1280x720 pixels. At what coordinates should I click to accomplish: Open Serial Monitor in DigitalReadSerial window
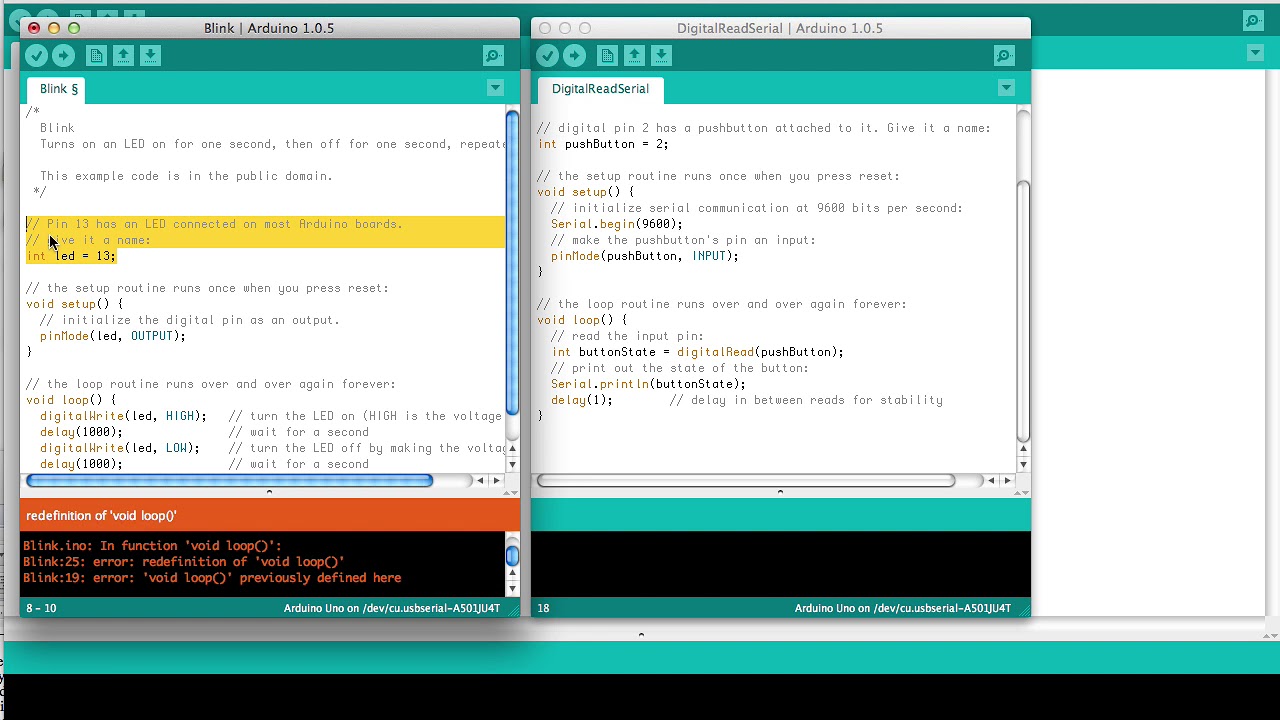click(x=1004, y=56)
